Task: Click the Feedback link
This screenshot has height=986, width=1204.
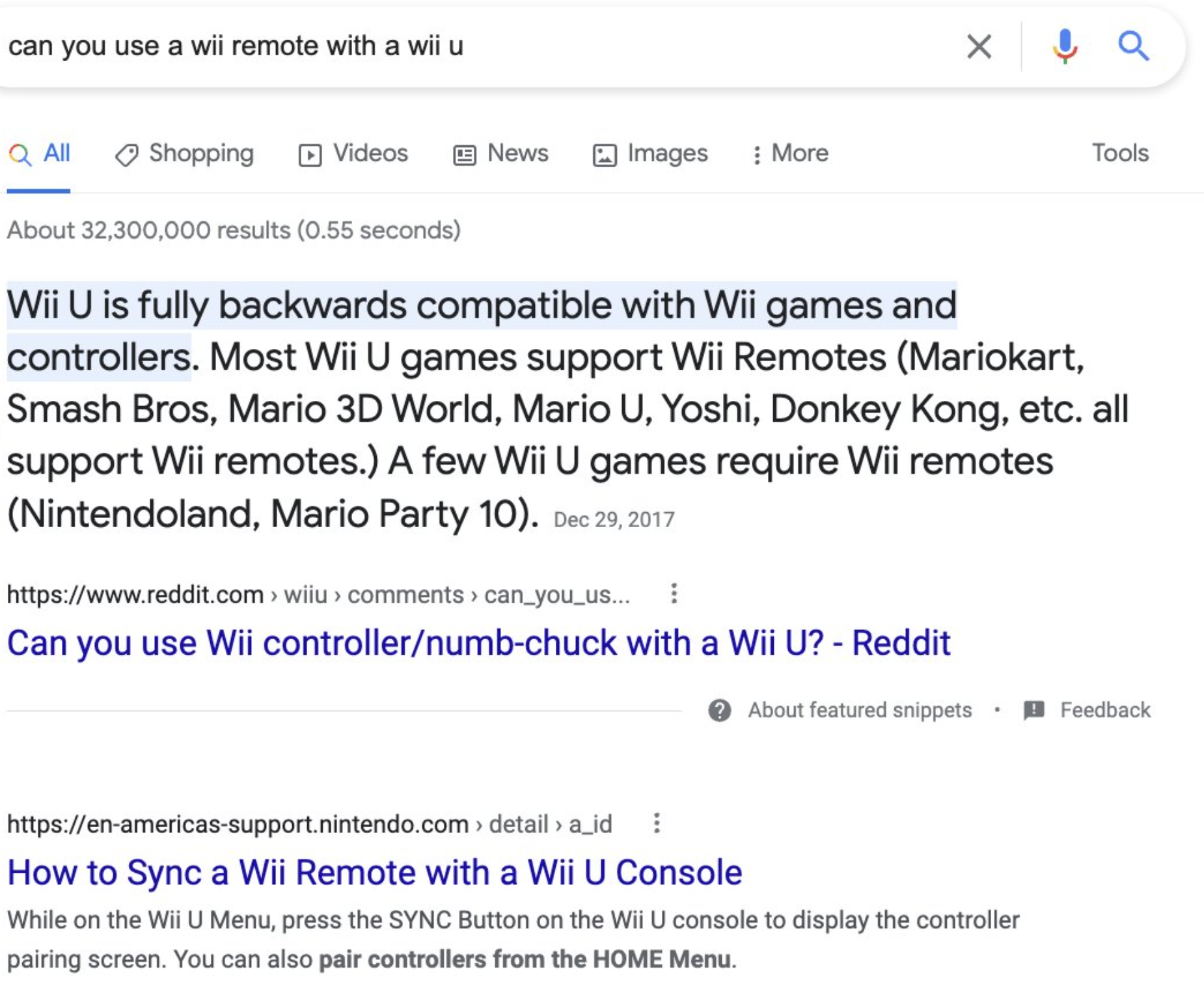Action: click(1104, 710)
